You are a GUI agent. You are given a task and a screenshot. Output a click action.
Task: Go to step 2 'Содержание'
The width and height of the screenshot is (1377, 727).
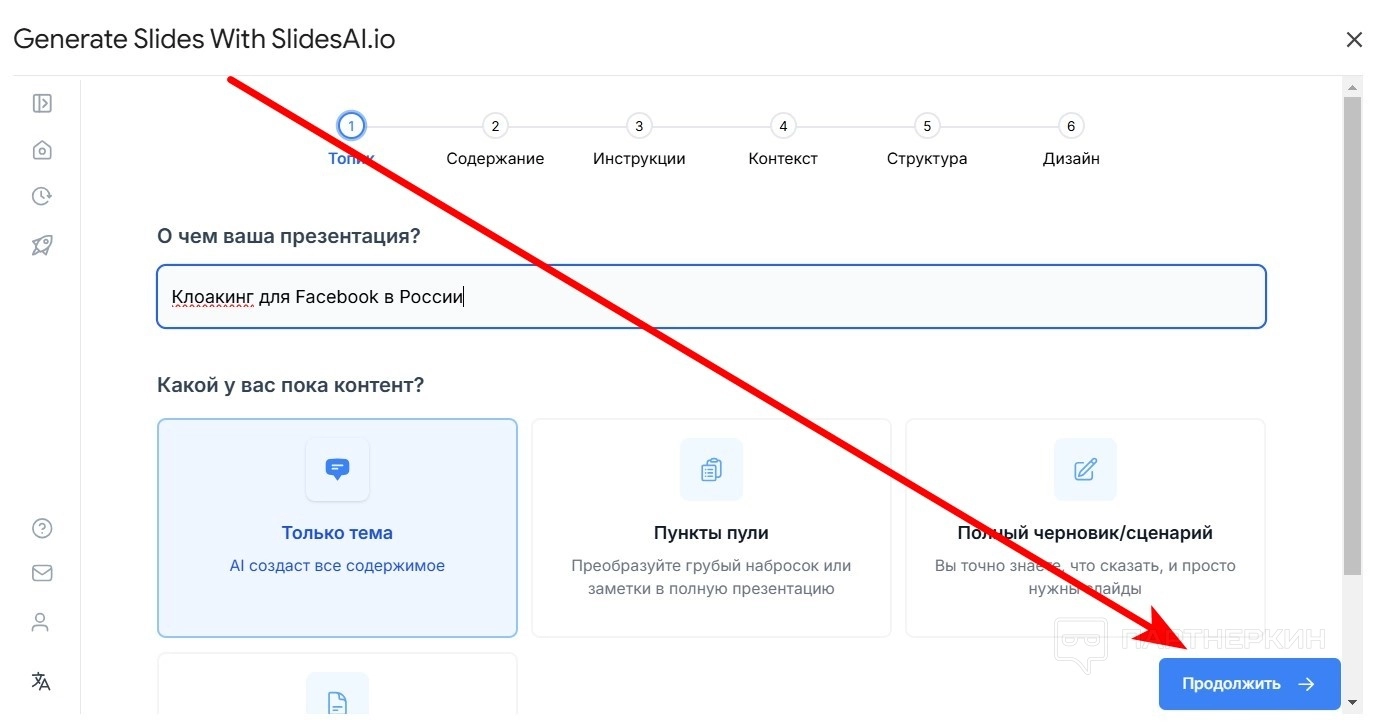[x=495, y=126]
